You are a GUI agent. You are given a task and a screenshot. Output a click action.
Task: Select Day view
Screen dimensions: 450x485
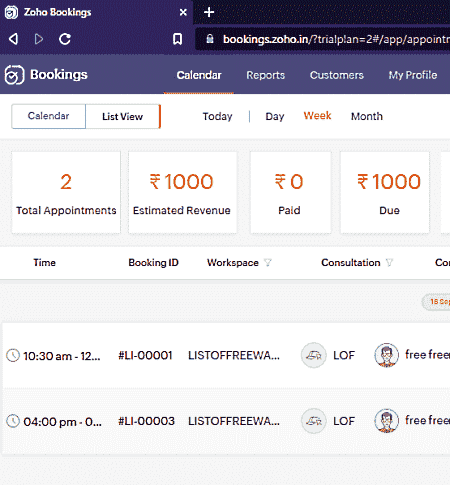click(275, 116)
